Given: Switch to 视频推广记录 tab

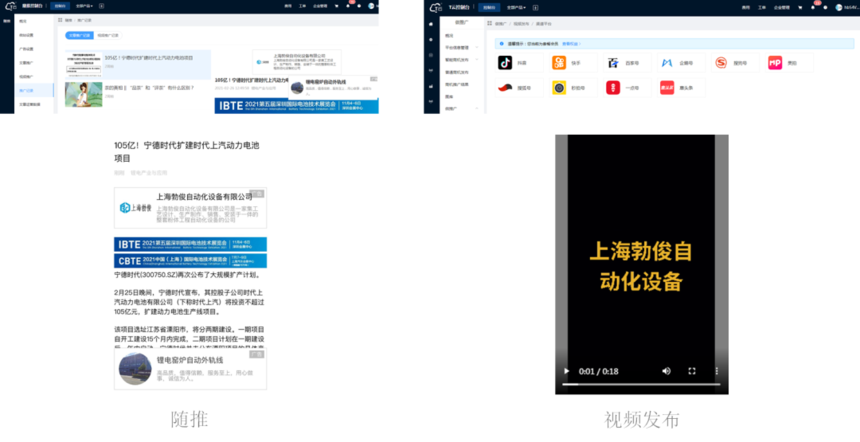Looking at the screenshot, I should click(108, 35).
